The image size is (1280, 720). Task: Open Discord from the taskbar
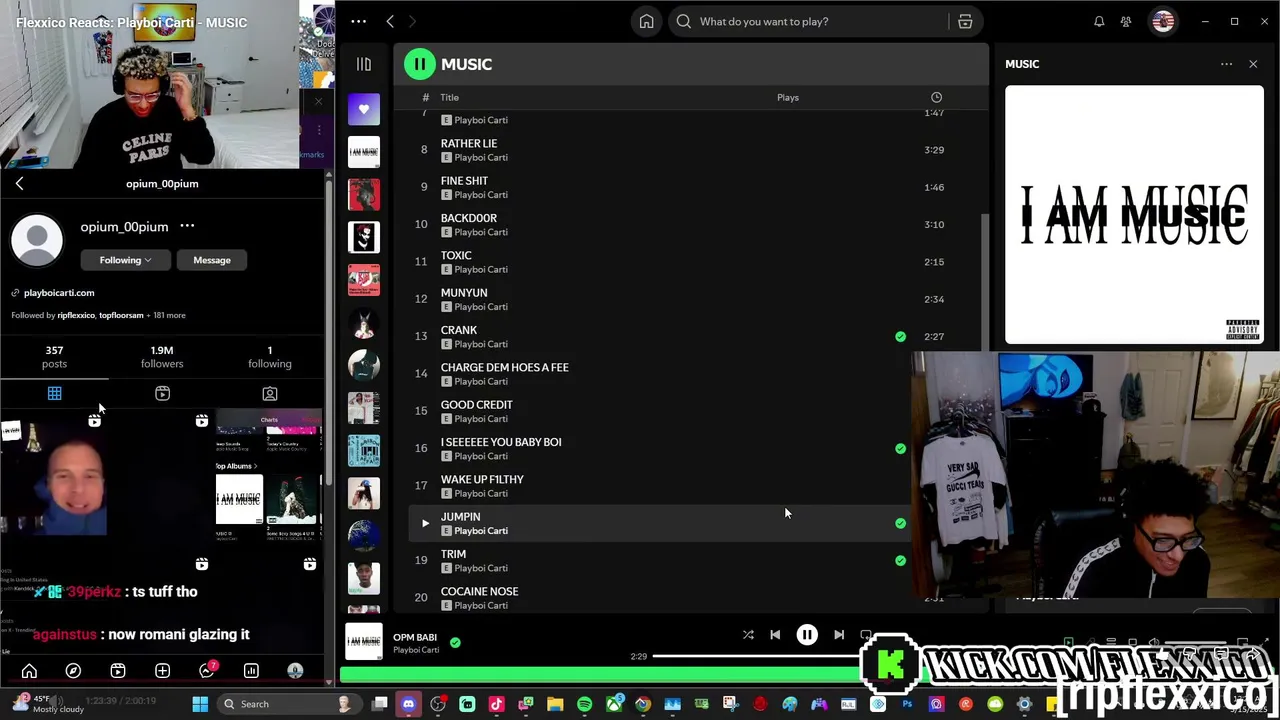(x=408, y=704)
